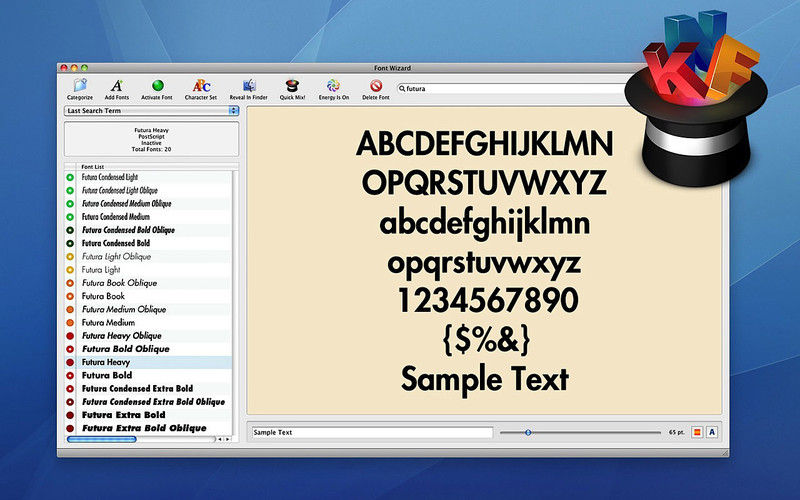Click the Reveal In Finder icon
This screenshot has height=500, width=800.
coord(249,85)
